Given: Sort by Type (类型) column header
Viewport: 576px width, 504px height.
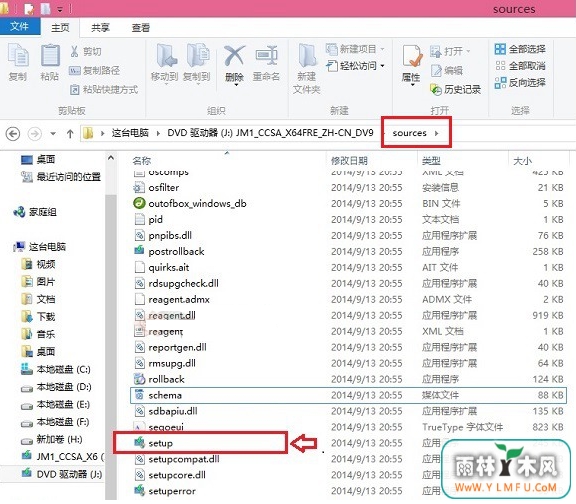Looking at the screenshot, I should click(431, 161).
